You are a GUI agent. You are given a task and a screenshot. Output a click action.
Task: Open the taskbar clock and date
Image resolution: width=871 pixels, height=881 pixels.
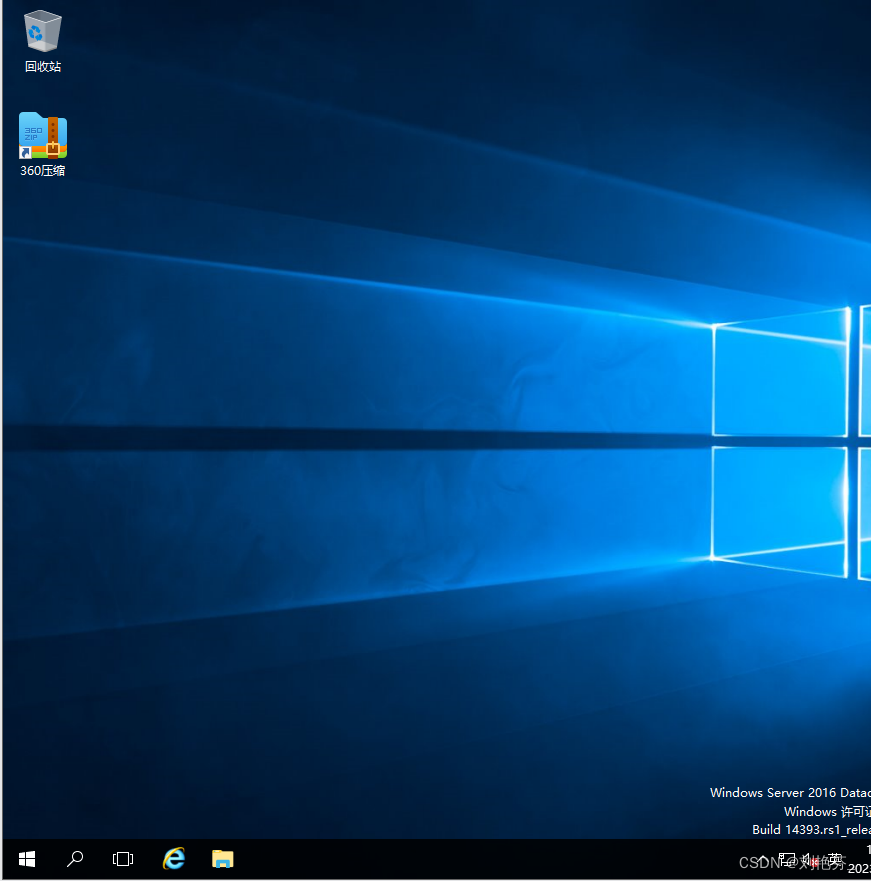click(860, 859)
